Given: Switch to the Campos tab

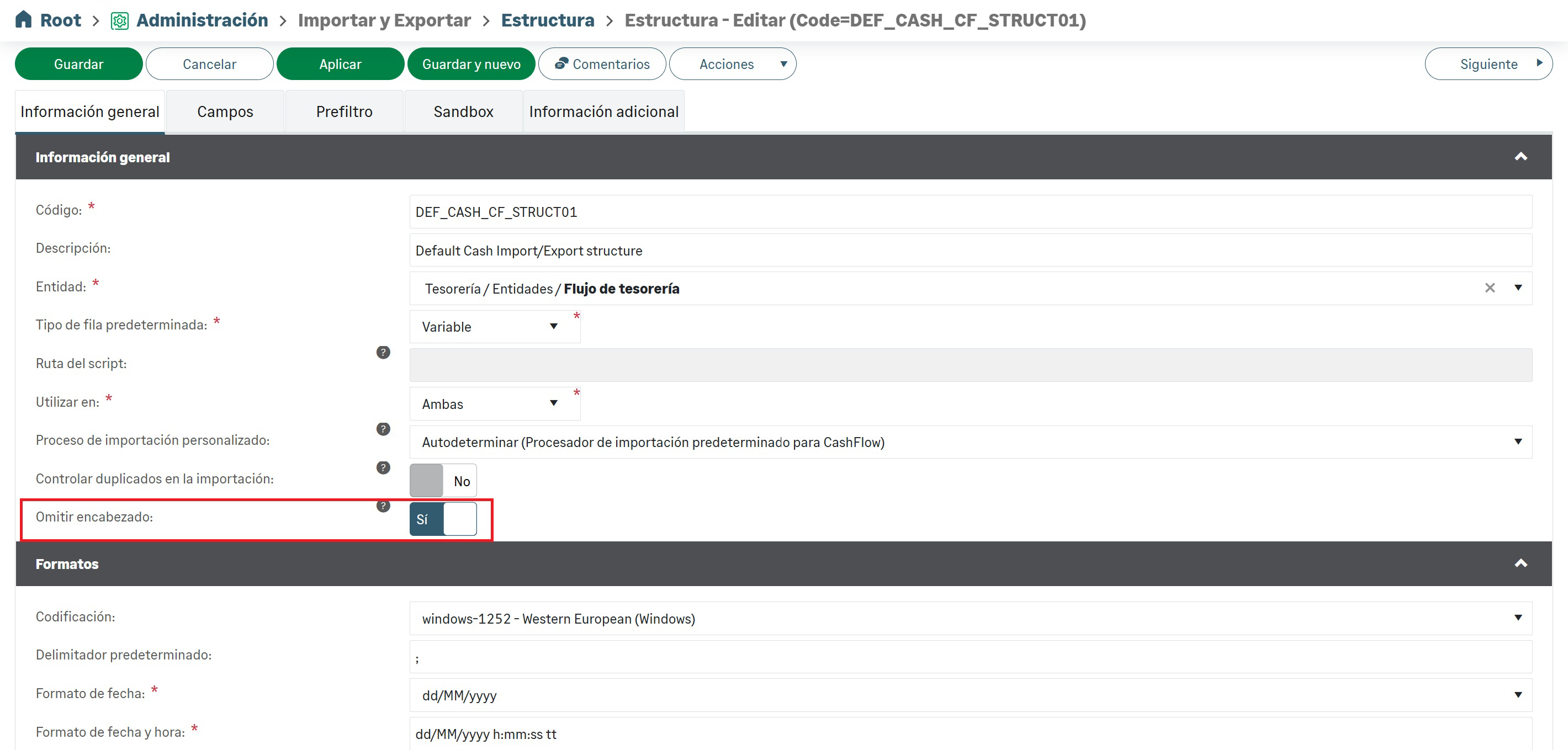Looking at the screenshot, I should point(225,111).
